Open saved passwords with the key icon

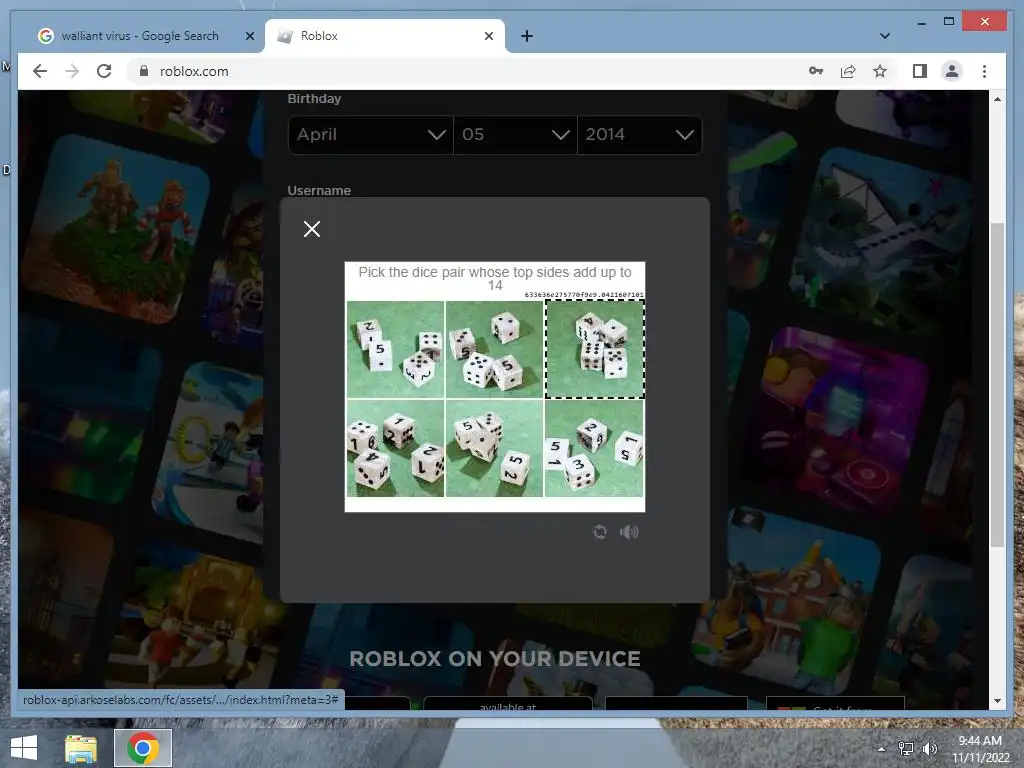(816, 71)
